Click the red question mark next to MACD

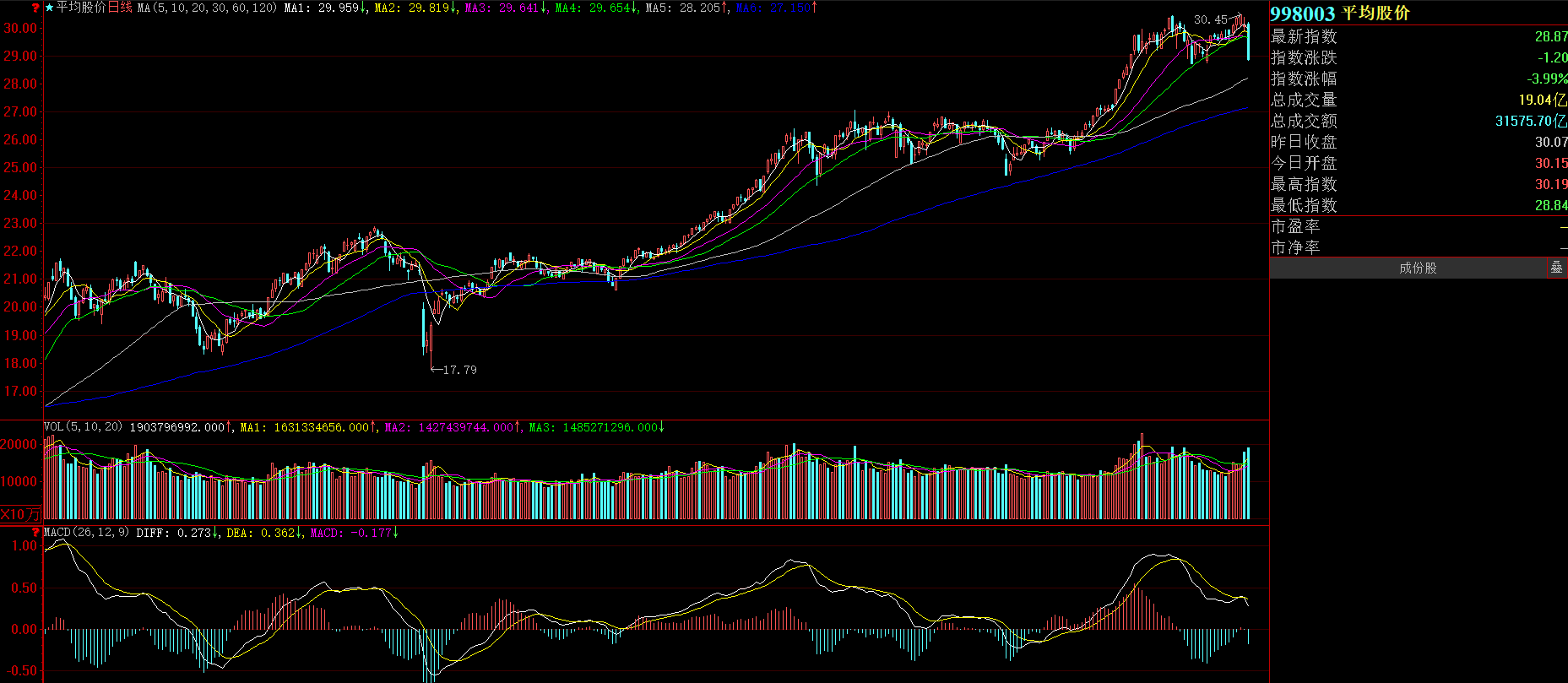pos(35,533)
